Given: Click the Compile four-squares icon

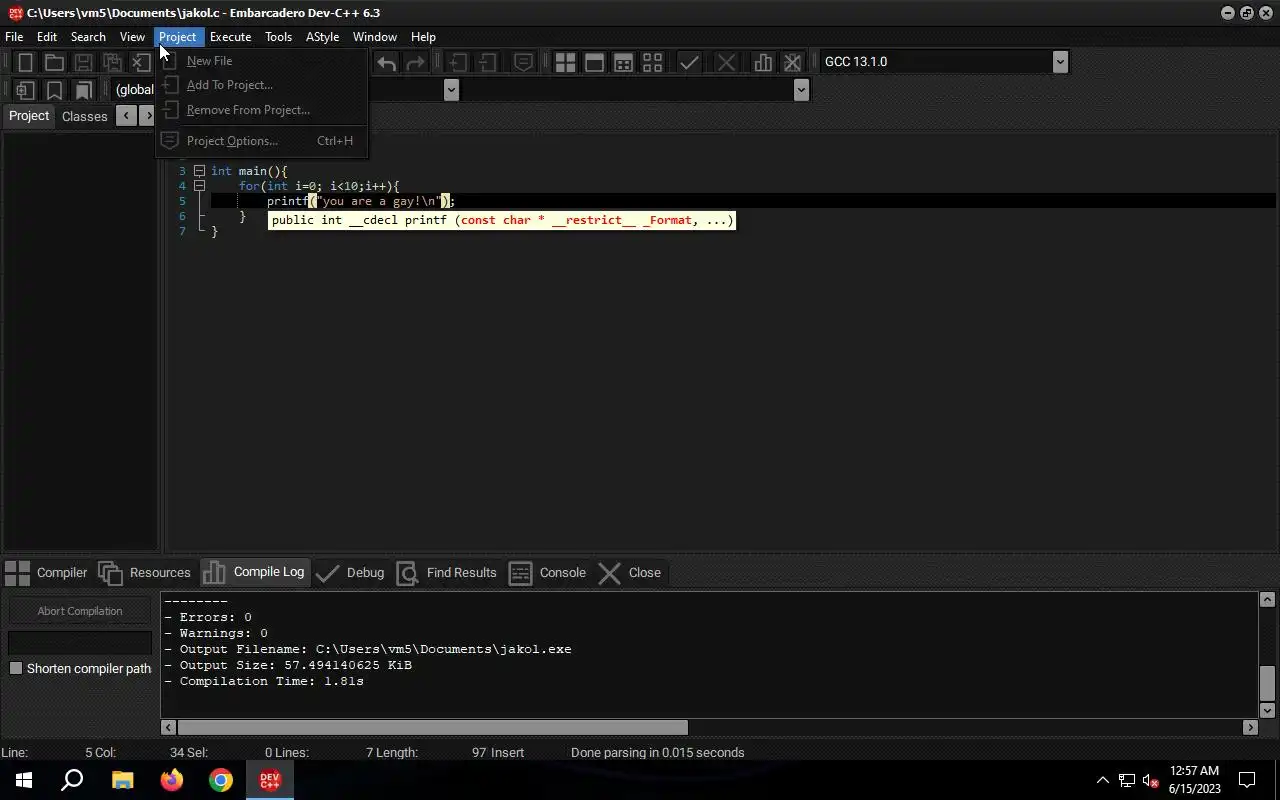Looking at the screenshot, I should 565,62.
